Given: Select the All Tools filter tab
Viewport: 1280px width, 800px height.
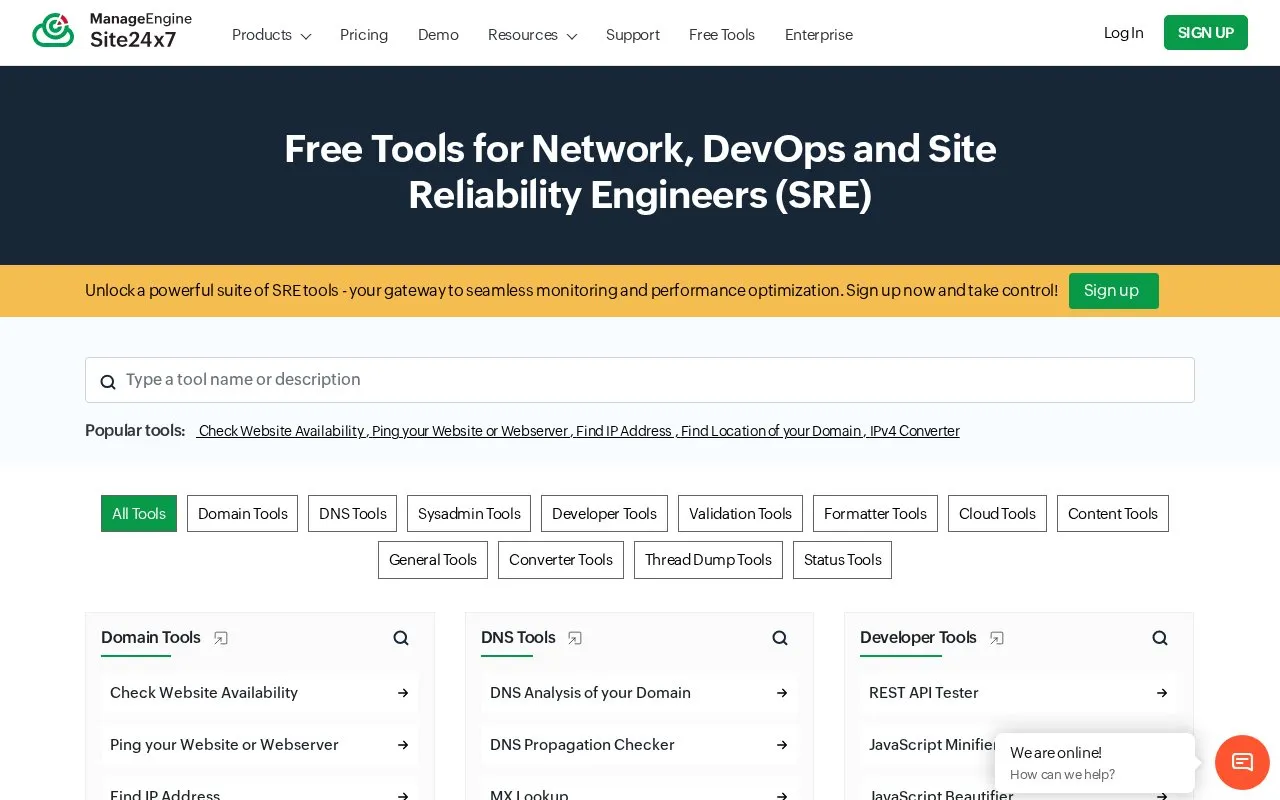Looking at the screenshot, I should (139, 514).
